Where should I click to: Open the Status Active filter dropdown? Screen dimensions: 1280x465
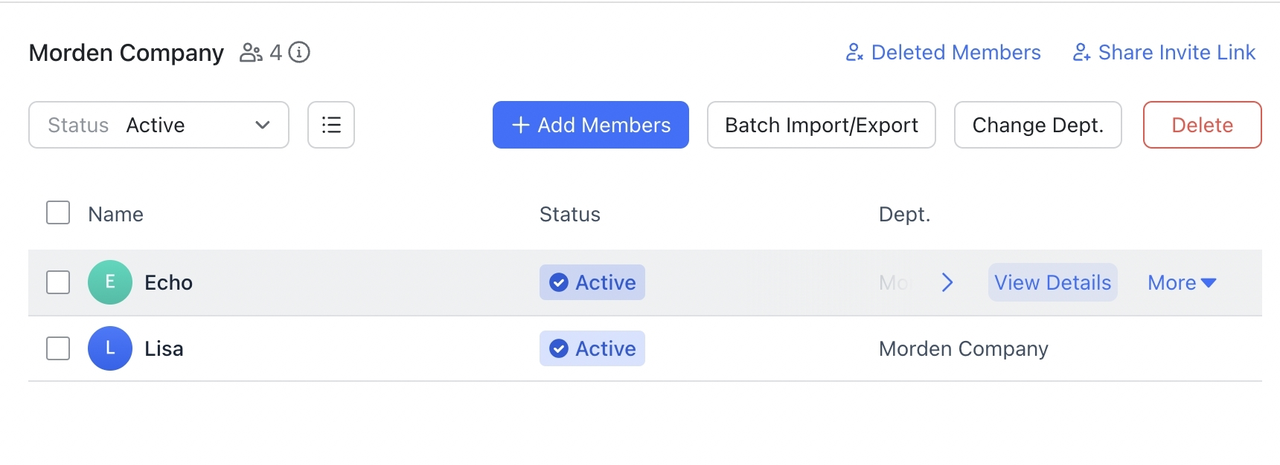159,125
